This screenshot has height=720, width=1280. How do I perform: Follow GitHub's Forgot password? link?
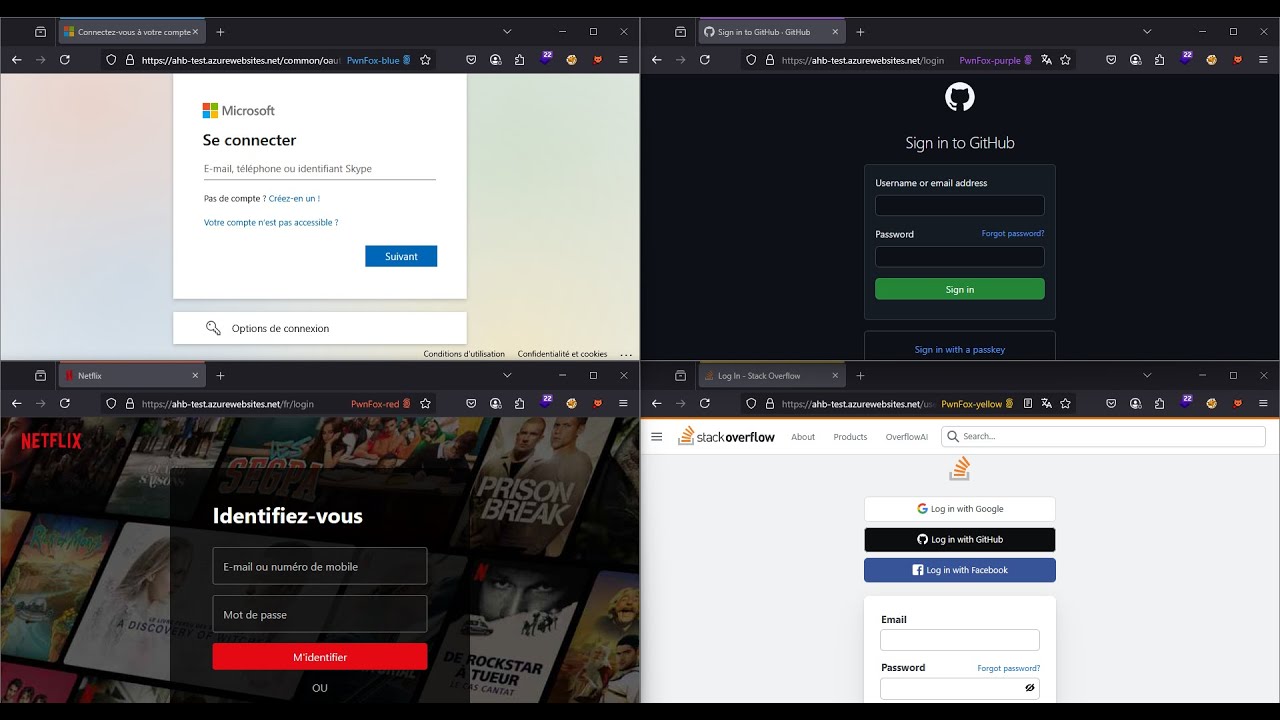1013,234
